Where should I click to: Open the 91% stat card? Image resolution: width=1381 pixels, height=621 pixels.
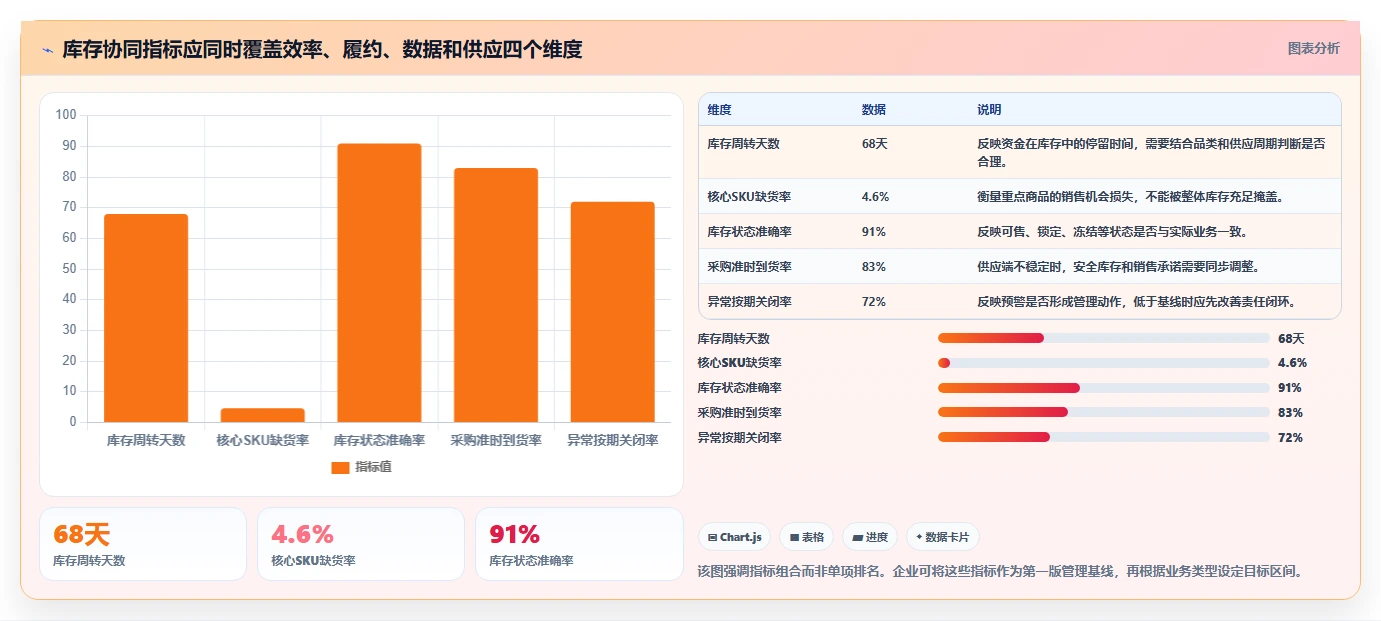pyautogui.click(x=579, y=544)
